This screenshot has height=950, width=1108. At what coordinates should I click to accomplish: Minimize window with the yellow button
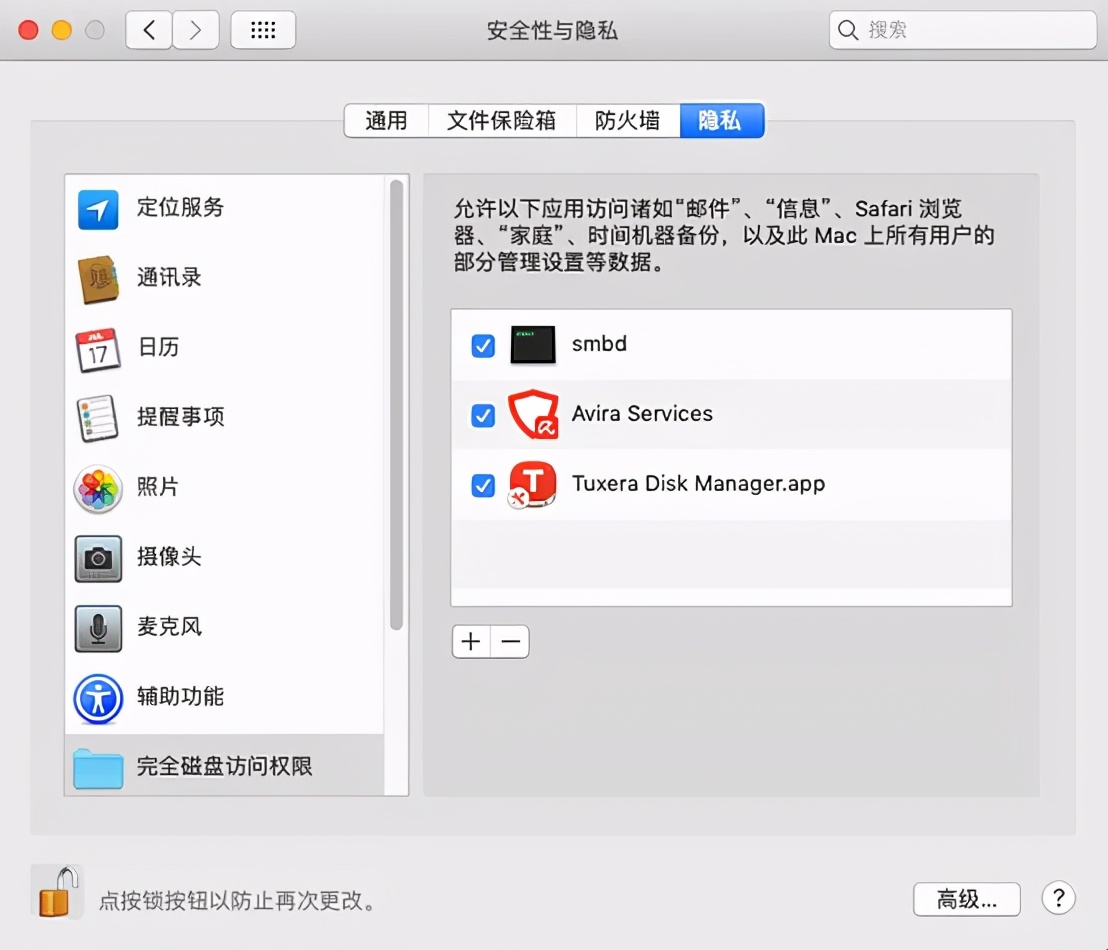(x=62, y=30)
